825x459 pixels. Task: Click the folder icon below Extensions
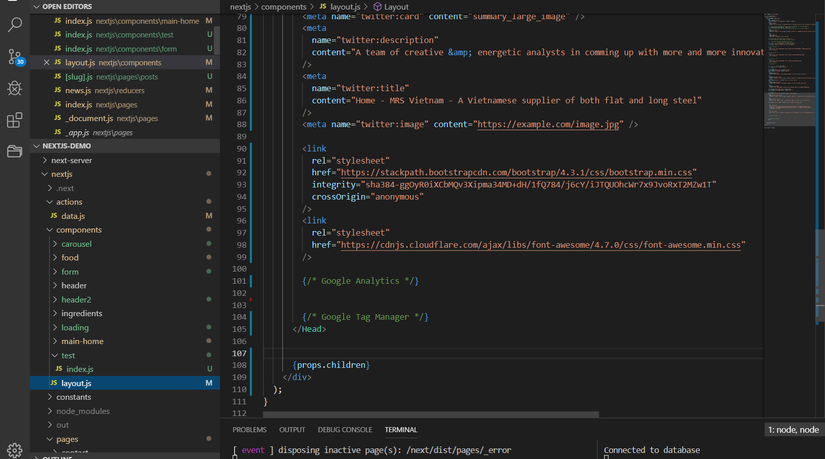pyautogui.click(x=15, y=152)
